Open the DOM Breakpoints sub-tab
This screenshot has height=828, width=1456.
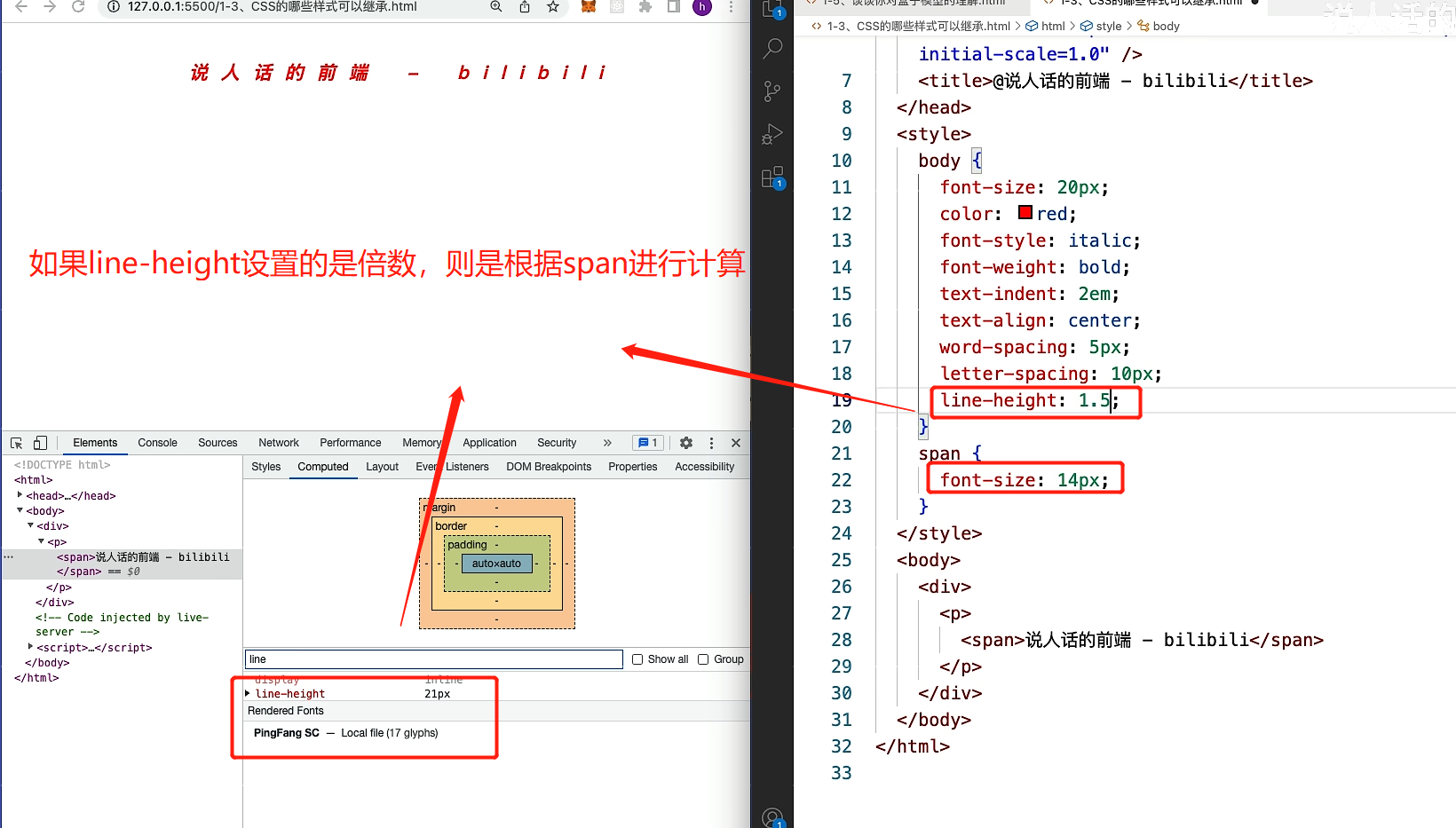point(549,467)
